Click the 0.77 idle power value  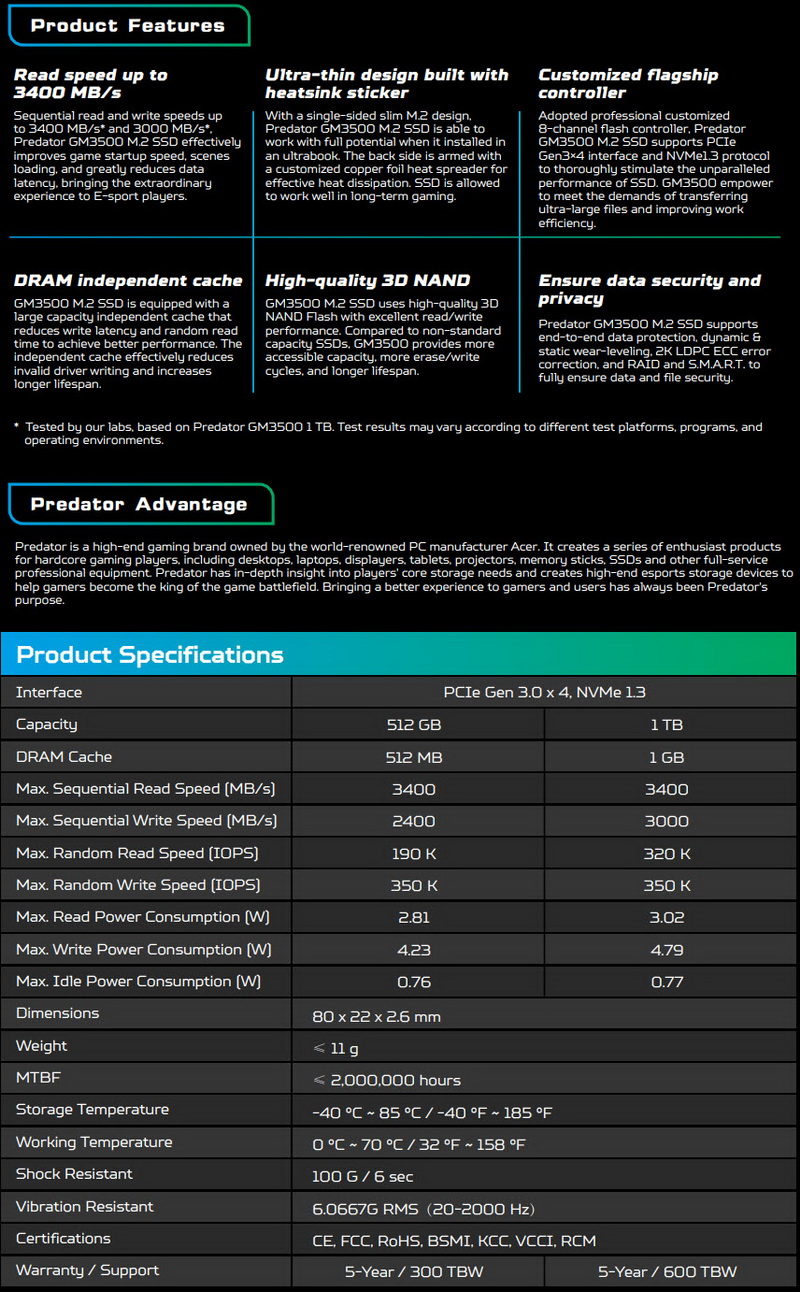click(667, 982)
